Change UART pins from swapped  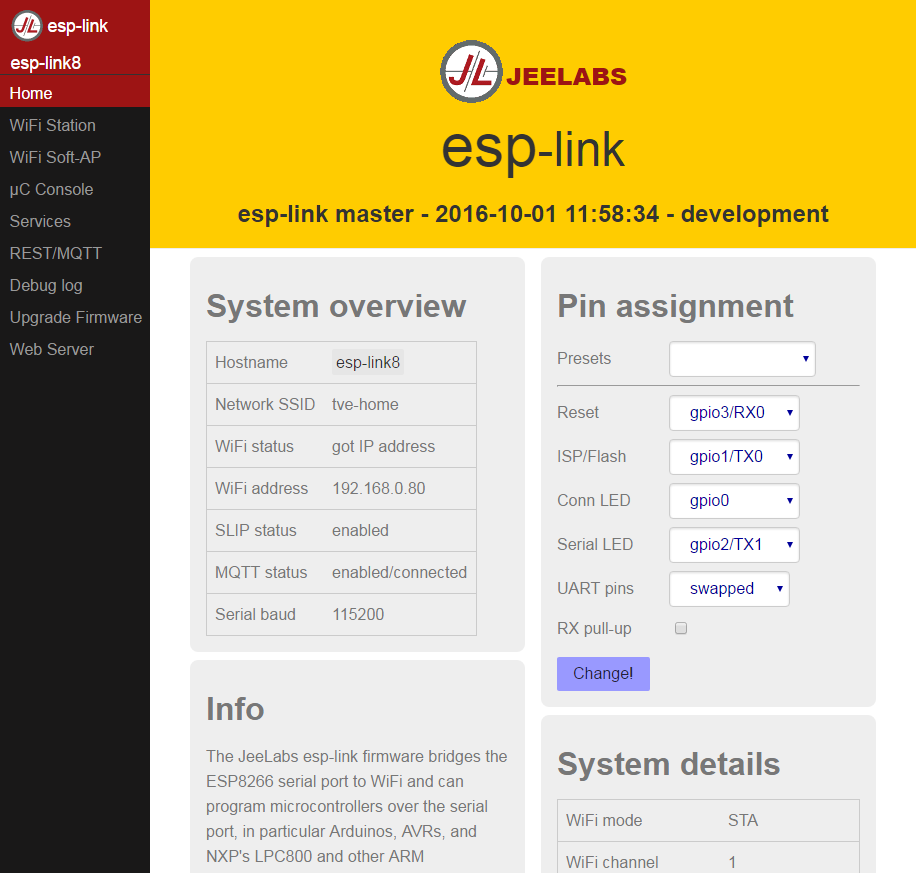729,589
